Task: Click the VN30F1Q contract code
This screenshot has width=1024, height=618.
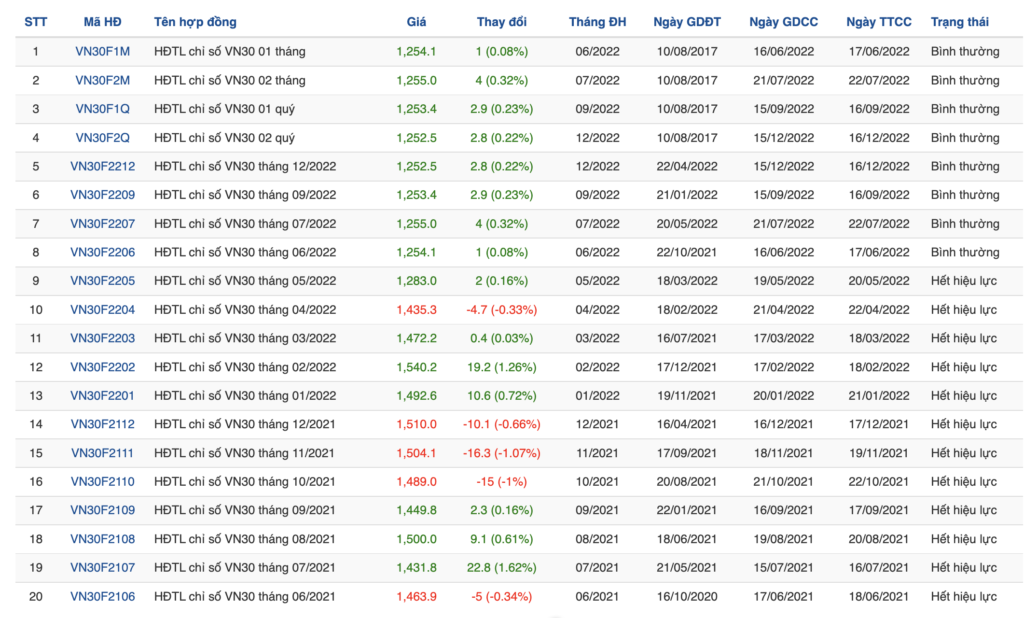Action: click(x=102, y=109)
